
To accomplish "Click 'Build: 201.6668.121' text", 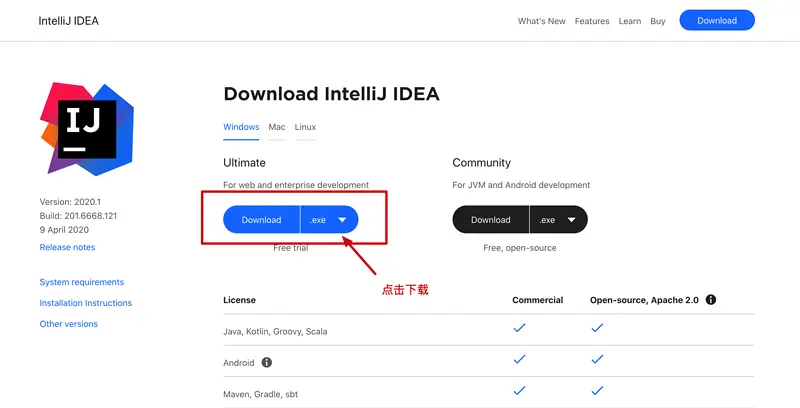I will [78, 216].
